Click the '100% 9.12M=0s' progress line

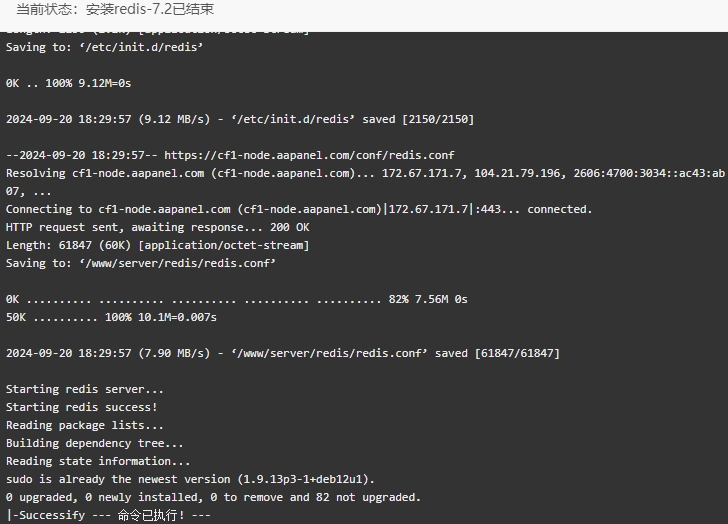pos(68,83)
